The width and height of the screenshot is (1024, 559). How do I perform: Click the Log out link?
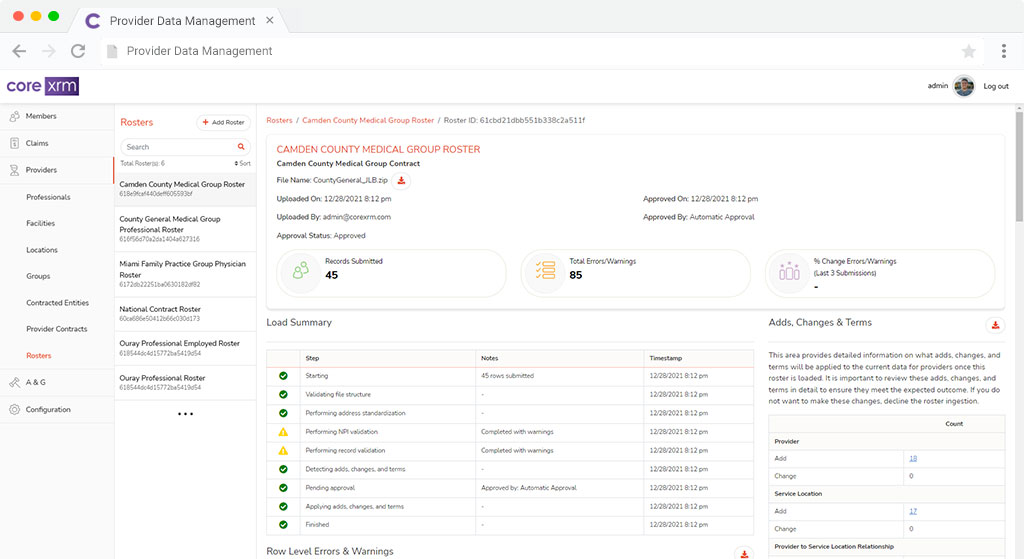pyautogui.click(x=996, y=86)
